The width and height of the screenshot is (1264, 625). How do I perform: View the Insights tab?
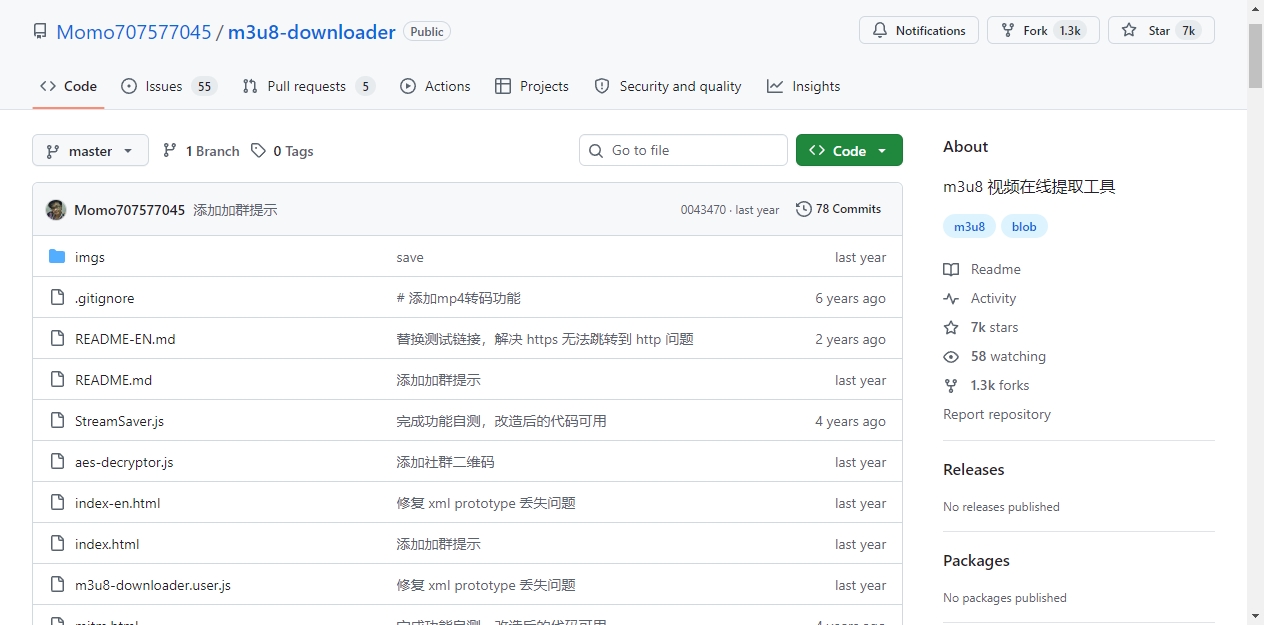803,86
